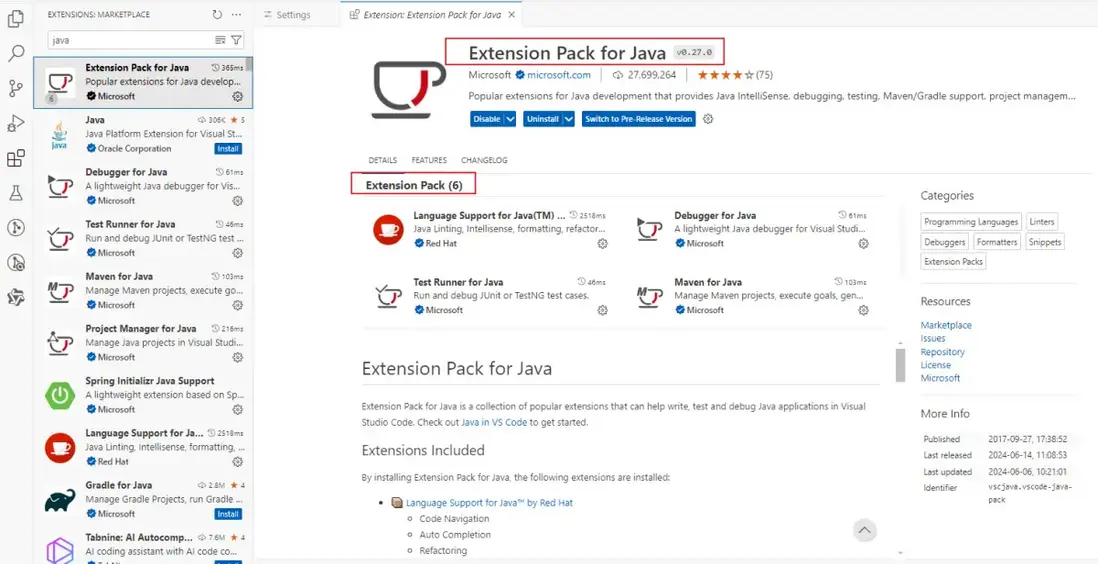This screenshot has width=1098, height=564.
Task: Open the DETAILS tab
Action: coord(382,160)
